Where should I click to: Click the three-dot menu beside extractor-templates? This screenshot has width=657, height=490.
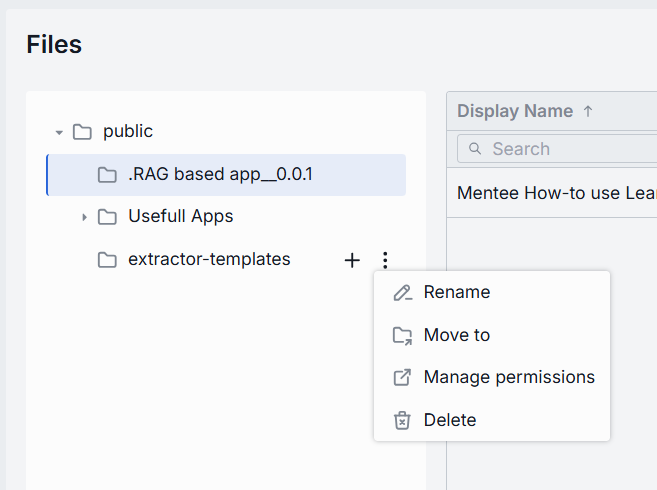pos(385,260)
